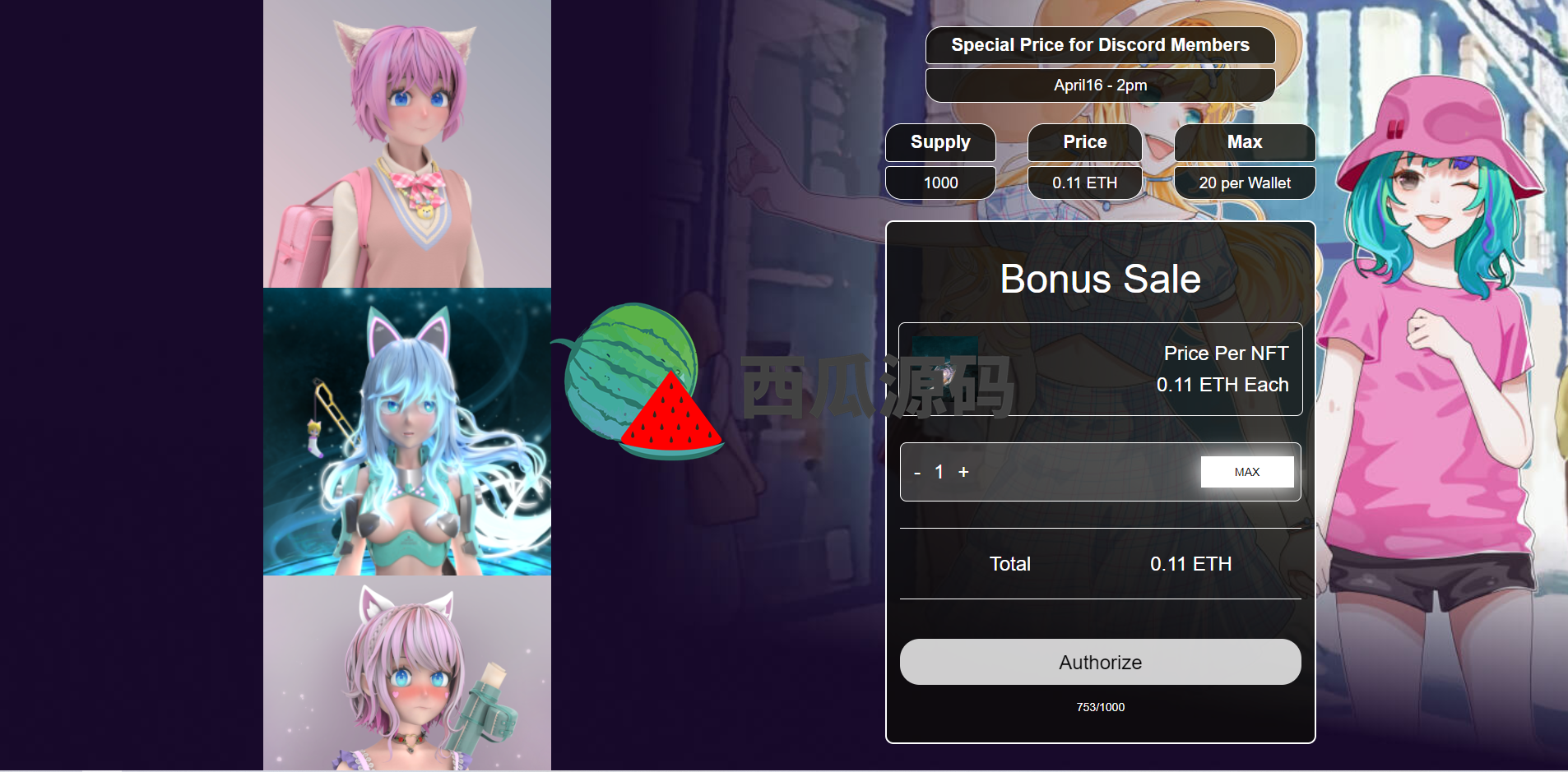Open the blue-haired cyber catgirl thumbnail
Image resolution: width=1568 pixels, height=772 pixels.
(407, 432)
